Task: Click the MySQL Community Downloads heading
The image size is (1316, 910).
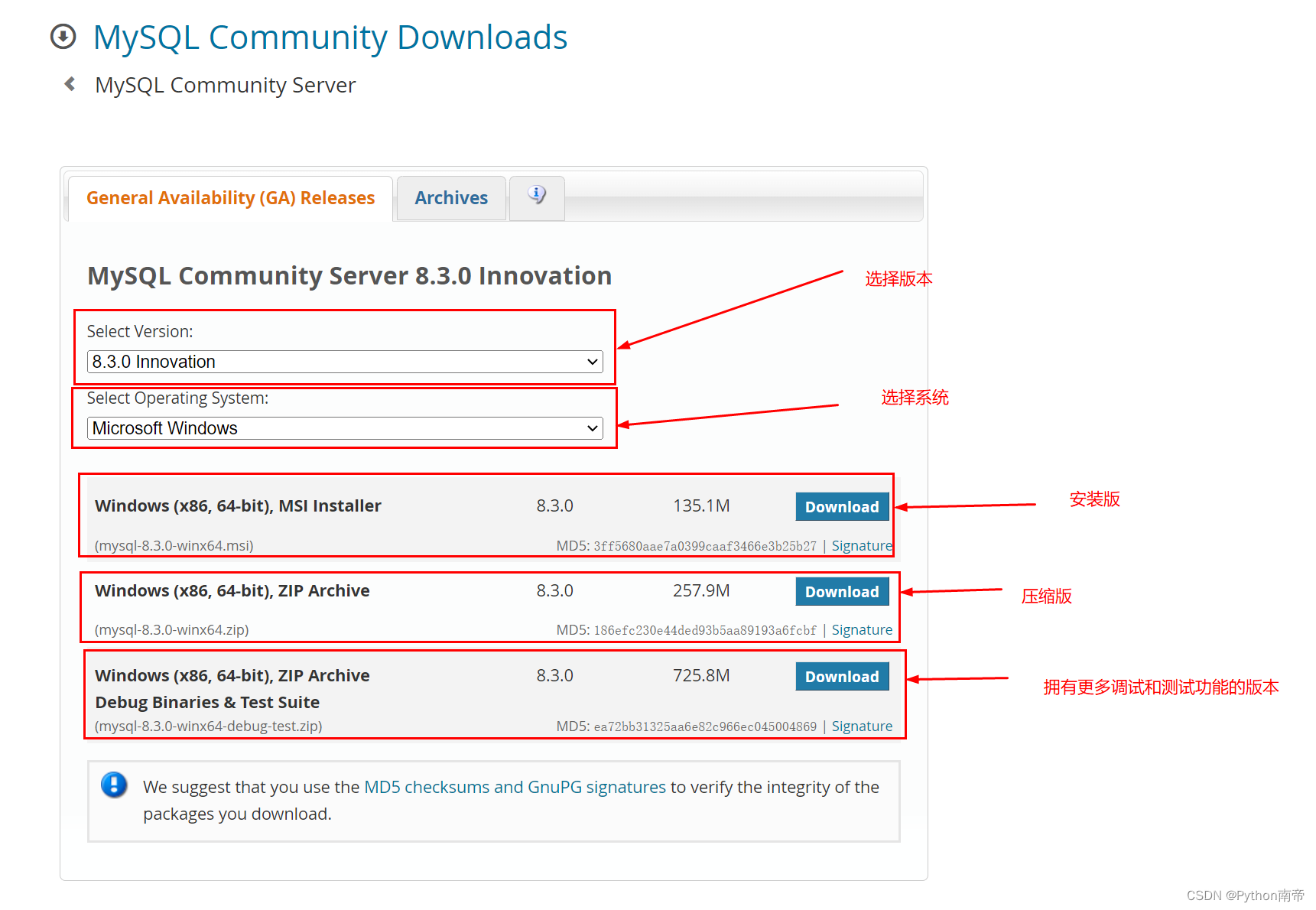Action: [x=330, y=37]
